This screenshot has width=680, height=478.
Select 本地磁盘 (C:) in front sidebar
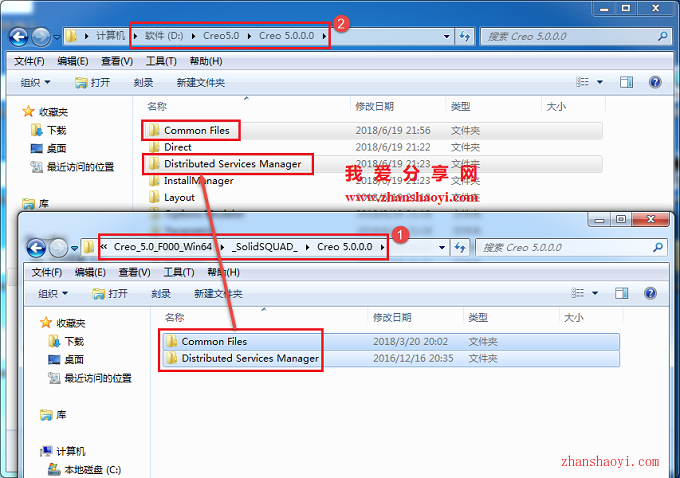pos(85,470)
